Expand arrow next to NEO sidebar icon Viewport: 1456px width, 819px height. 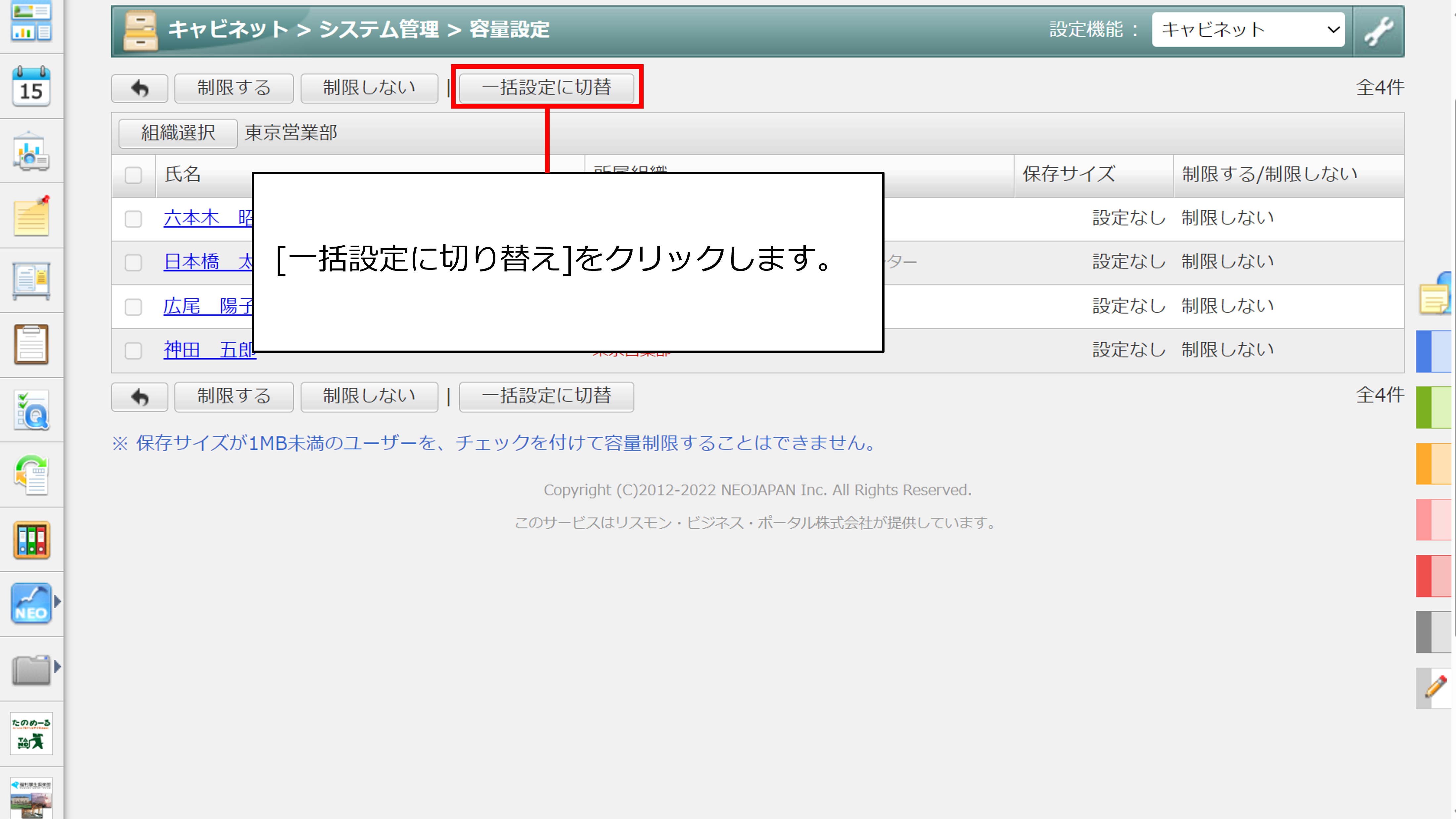tap(57, 602)
